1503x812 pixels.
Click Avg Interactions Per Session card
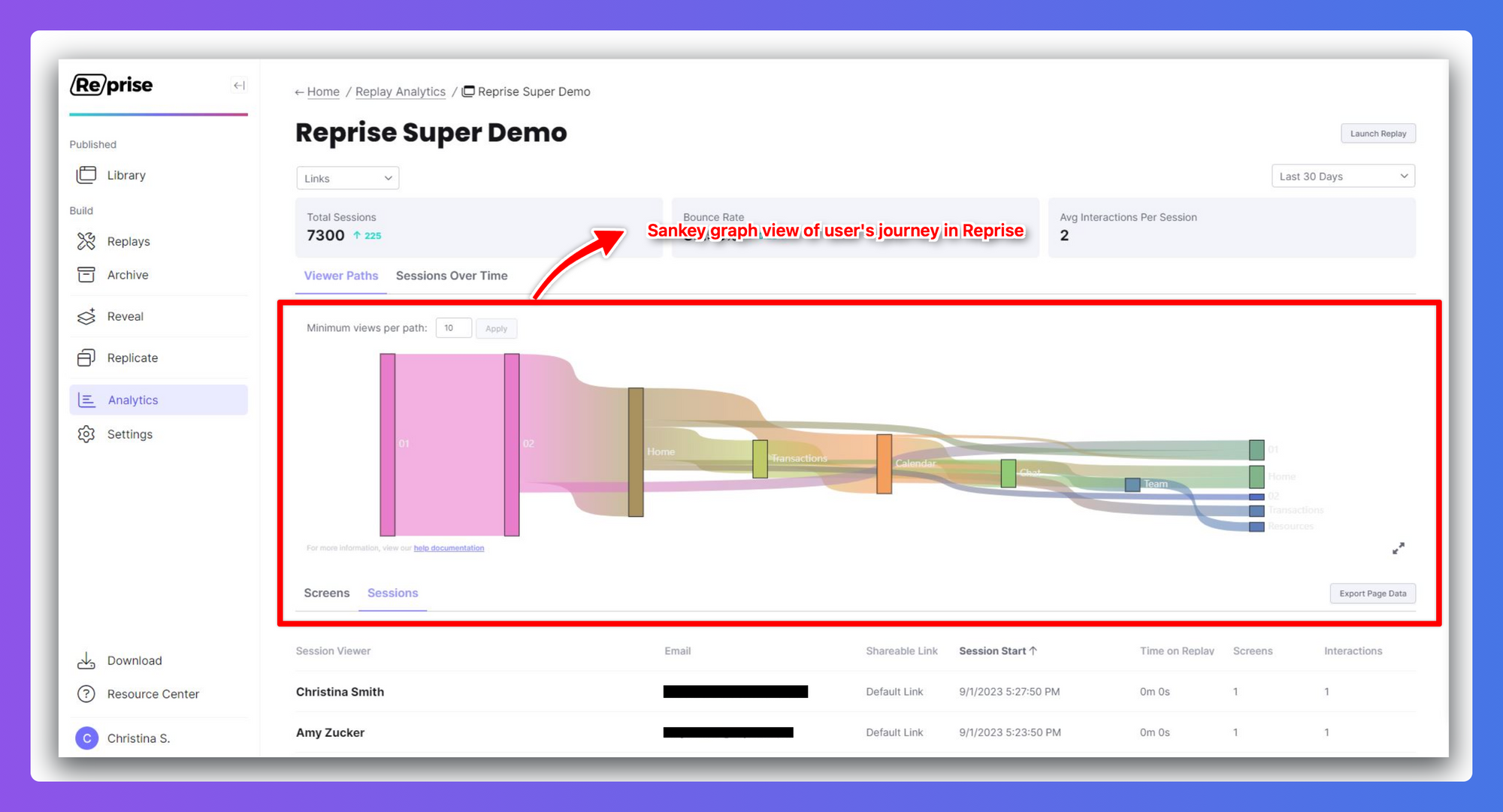click(x=1232, y=228)
